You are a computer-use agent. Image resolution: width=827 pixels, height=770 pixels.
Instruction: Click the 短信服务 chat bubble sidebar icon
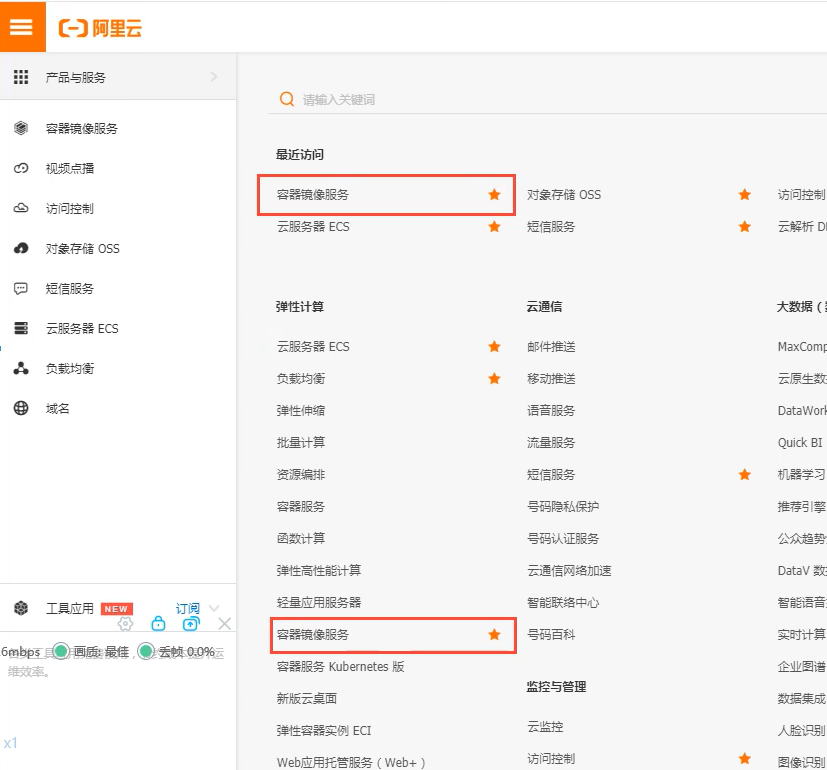tap(21, 288)
